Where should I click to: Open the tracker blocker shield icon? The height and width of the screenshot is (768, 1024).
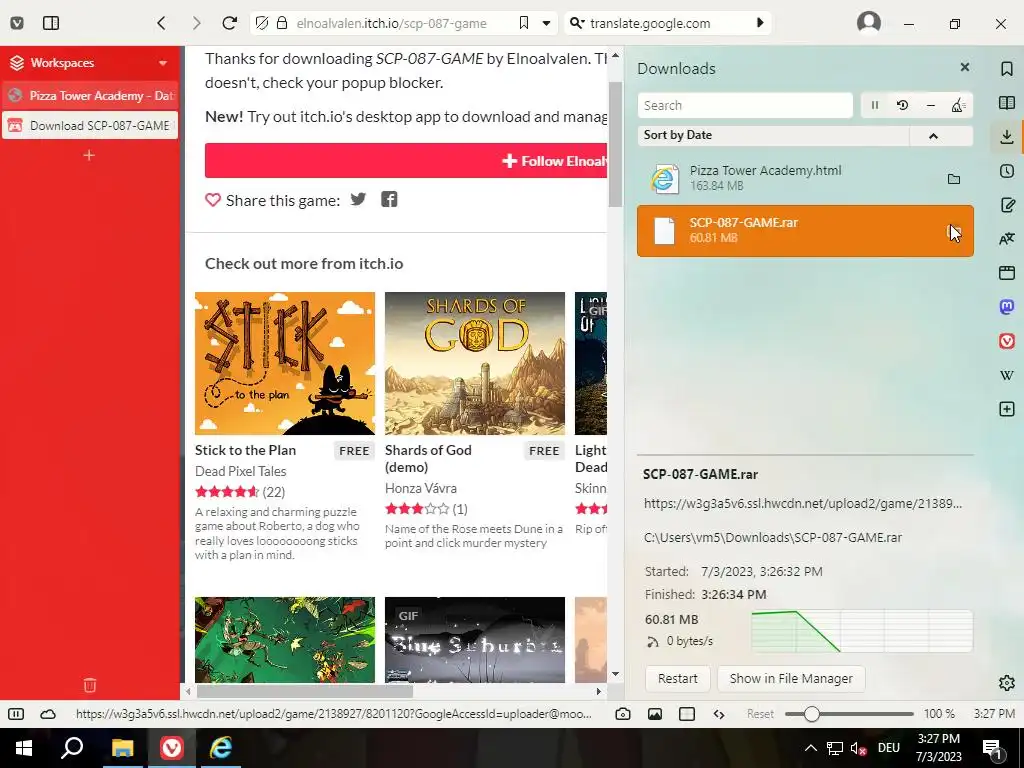[262, 24]
